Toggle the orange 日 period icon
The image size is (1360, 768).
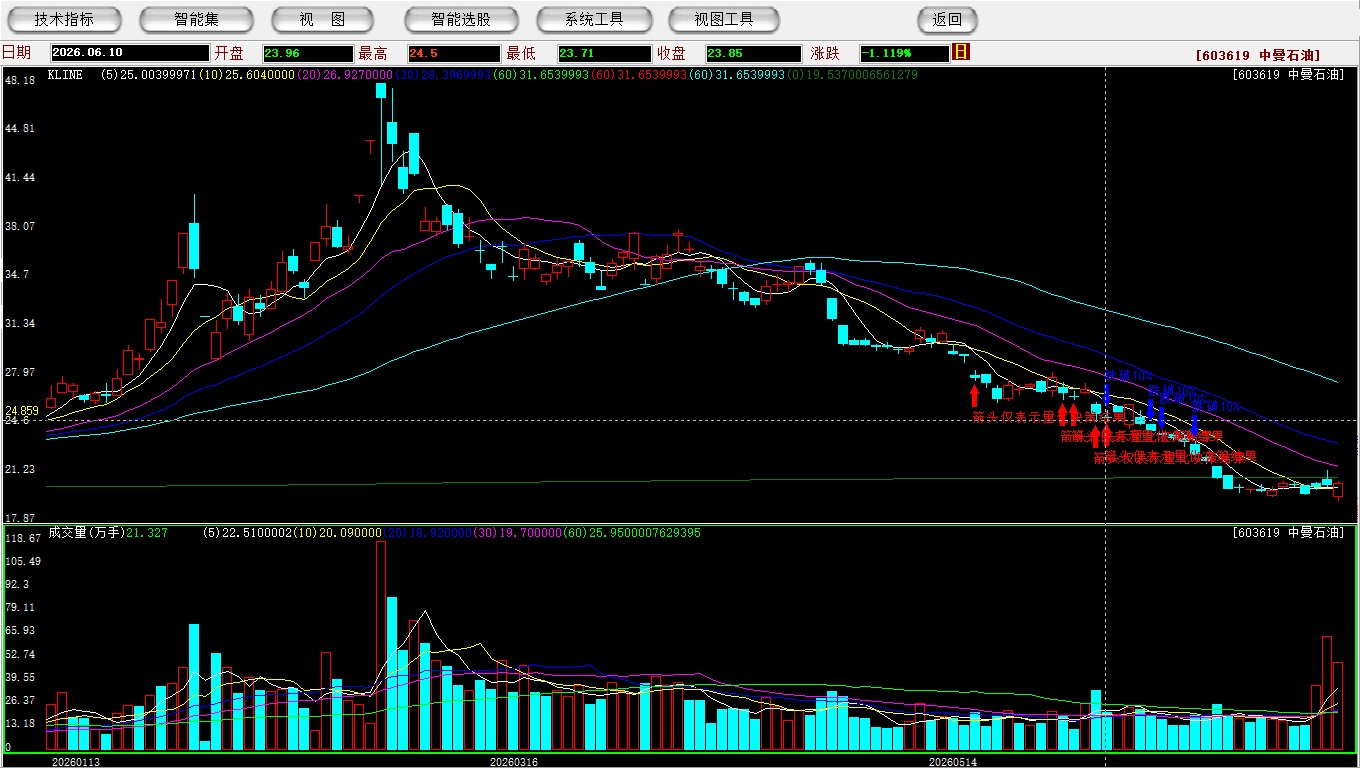click(x=961, y=52)
